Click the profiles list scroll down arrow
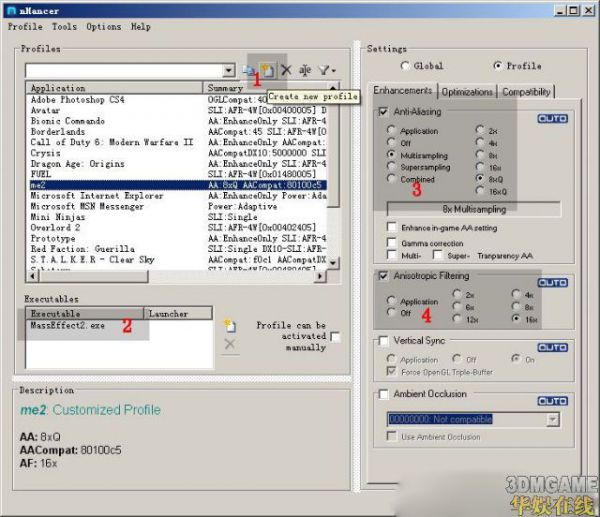This screenshot has height=517, width=600. click(333, 263)
